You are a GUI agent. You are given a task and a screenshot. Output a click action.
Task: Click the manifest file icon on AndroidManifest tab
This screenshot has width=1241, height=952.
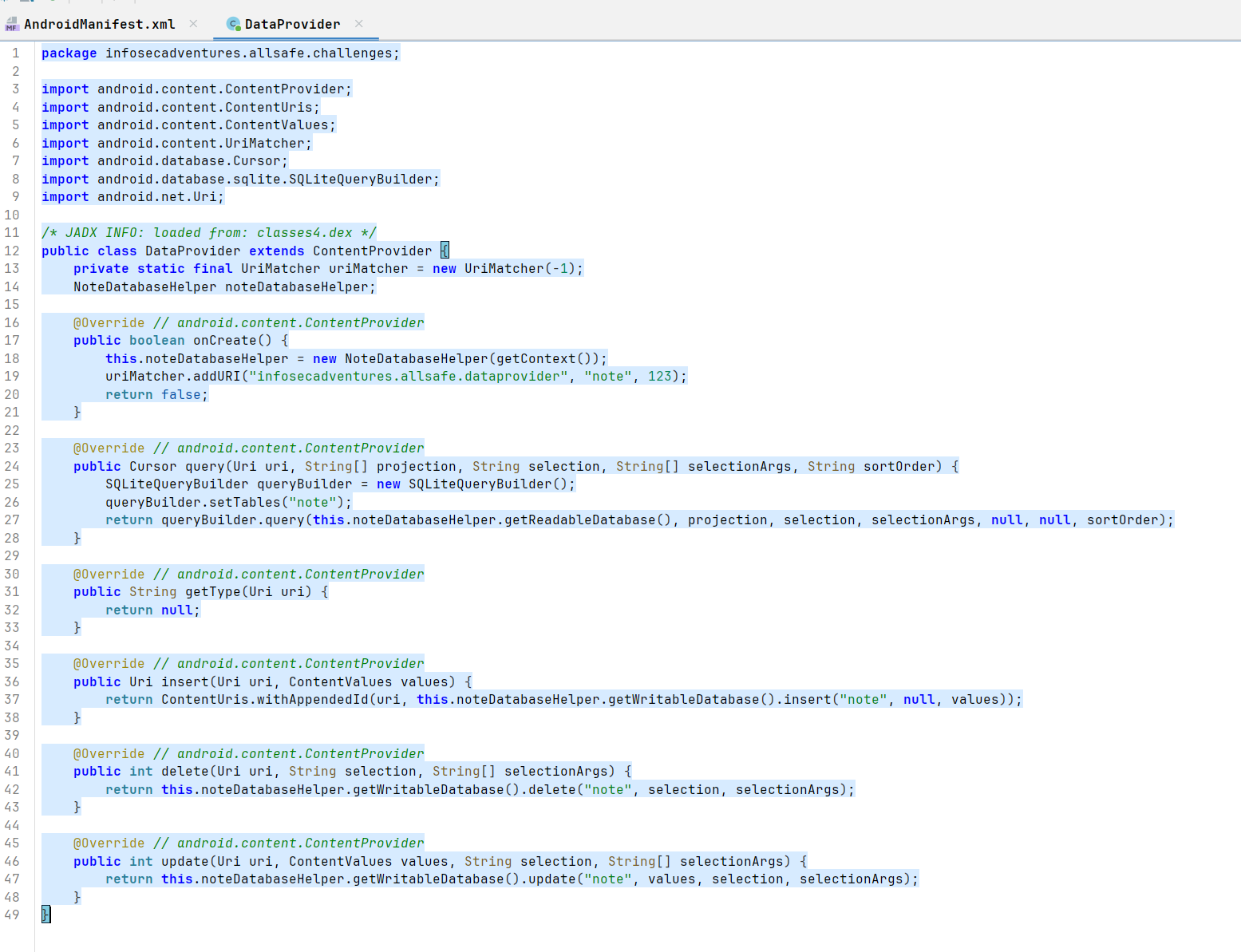(x=12, y=25)
